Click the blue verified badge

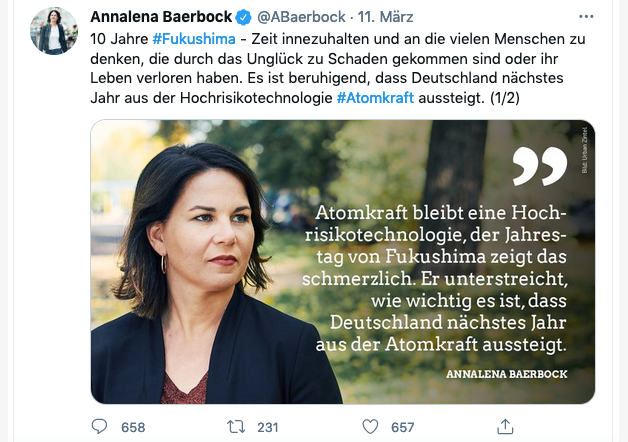[243, 17]
